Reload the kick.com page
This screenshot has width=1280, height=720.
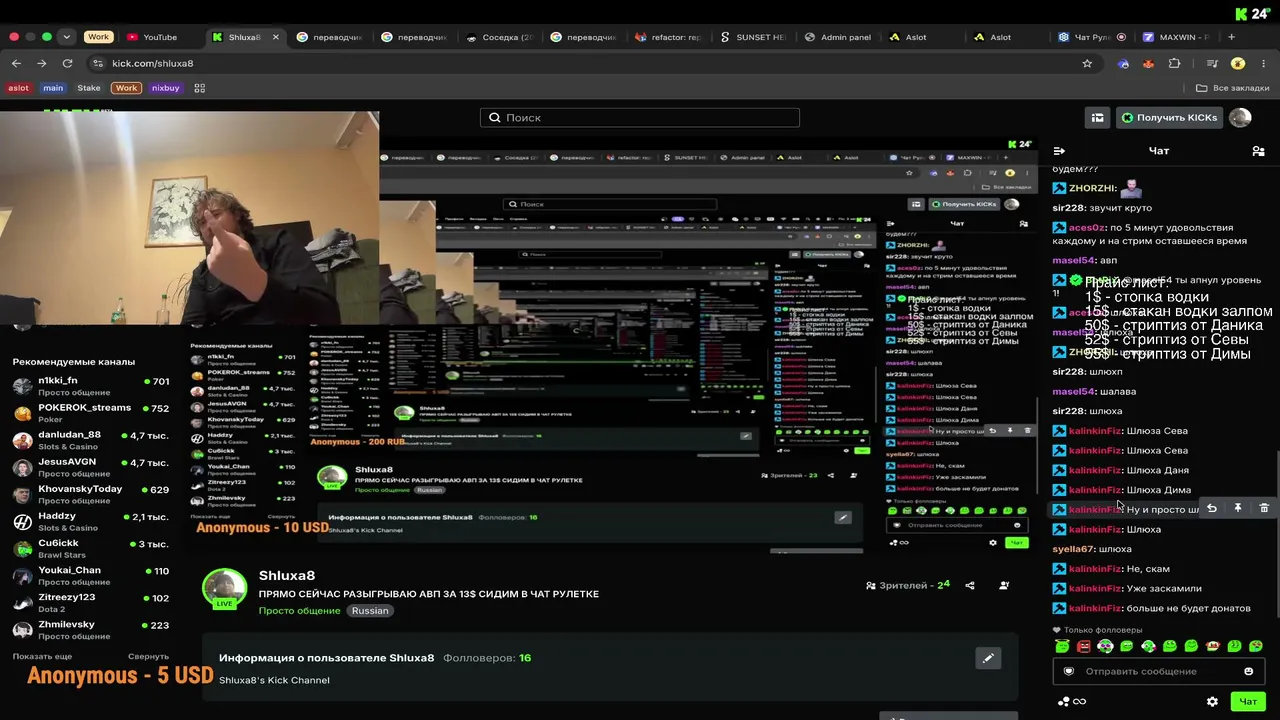coord(67,63)
